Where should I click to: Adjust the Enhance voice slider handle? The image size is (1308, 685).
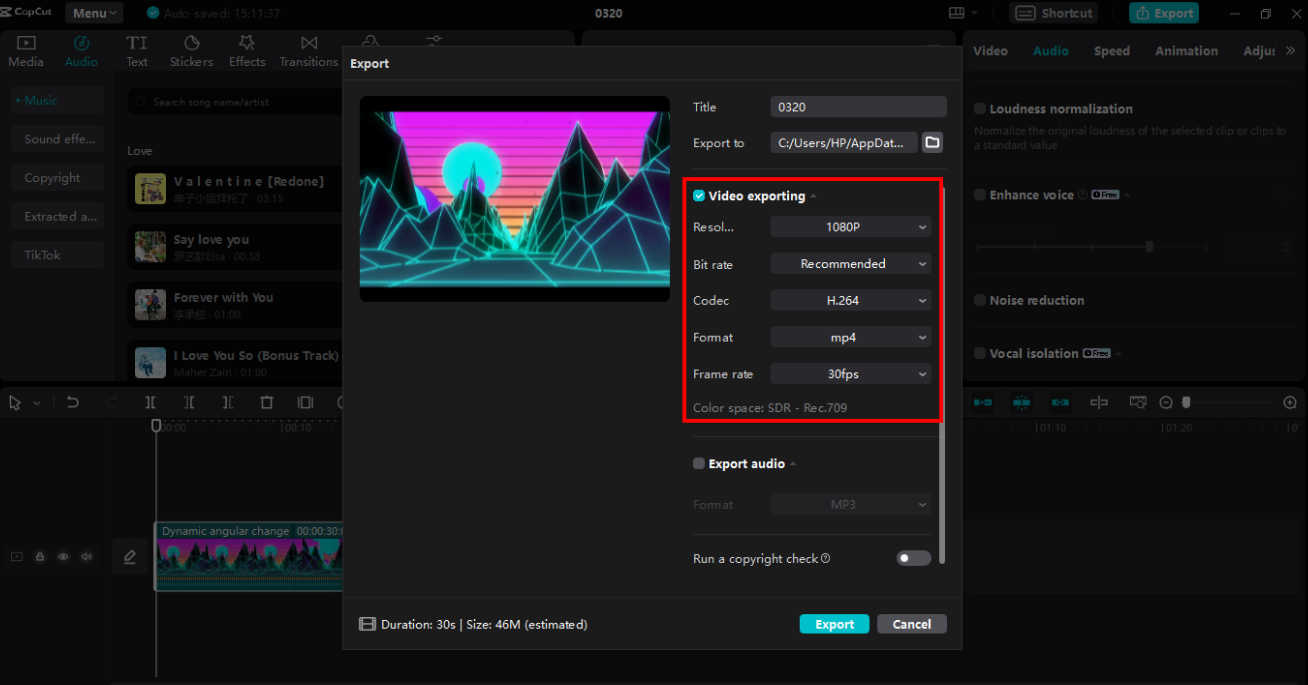tap(1150, 246)
